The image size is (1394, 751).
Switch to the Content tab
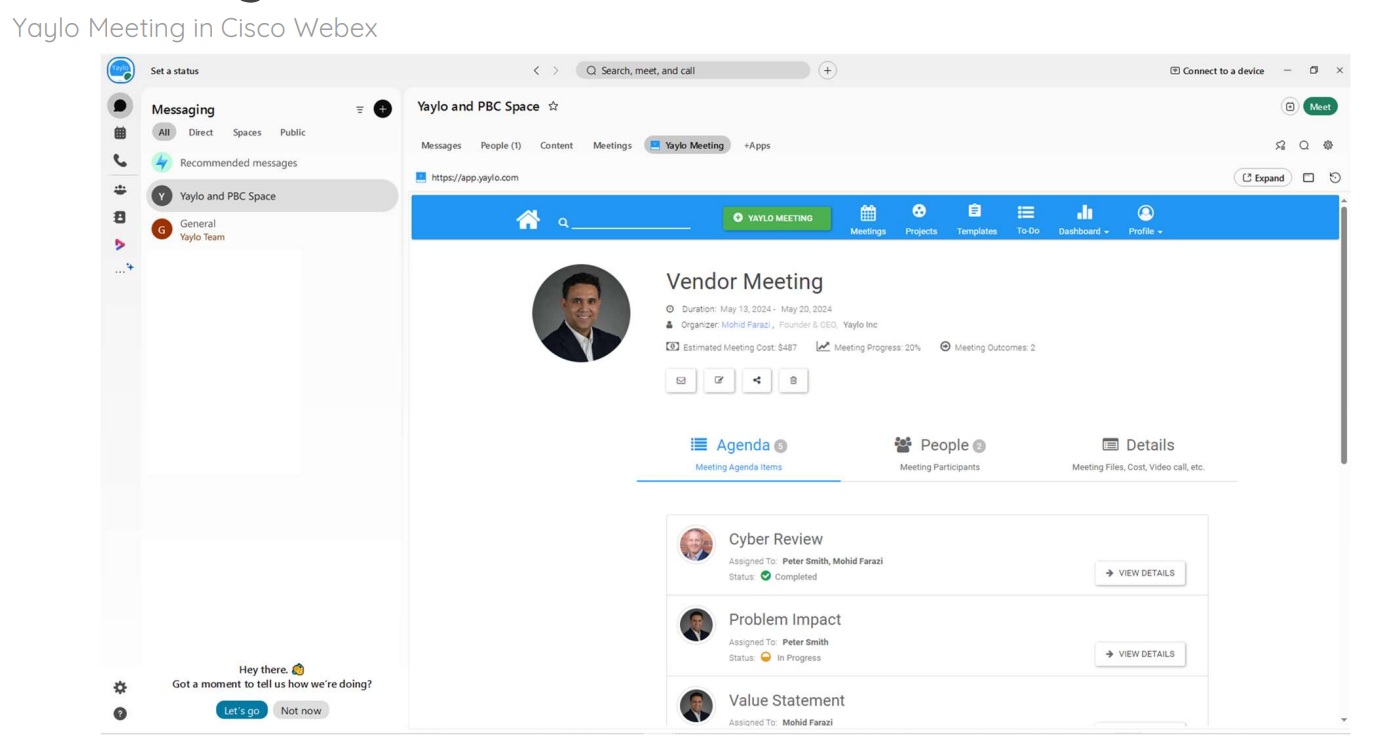556,145
